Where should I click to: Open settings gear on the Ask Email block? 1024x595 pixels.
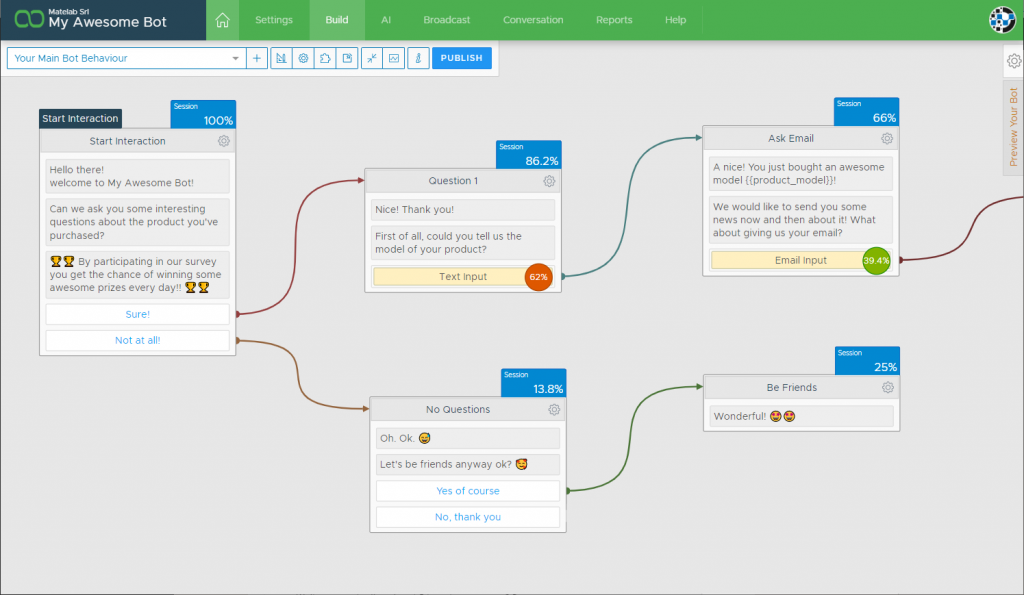click(x=887, y=139)
